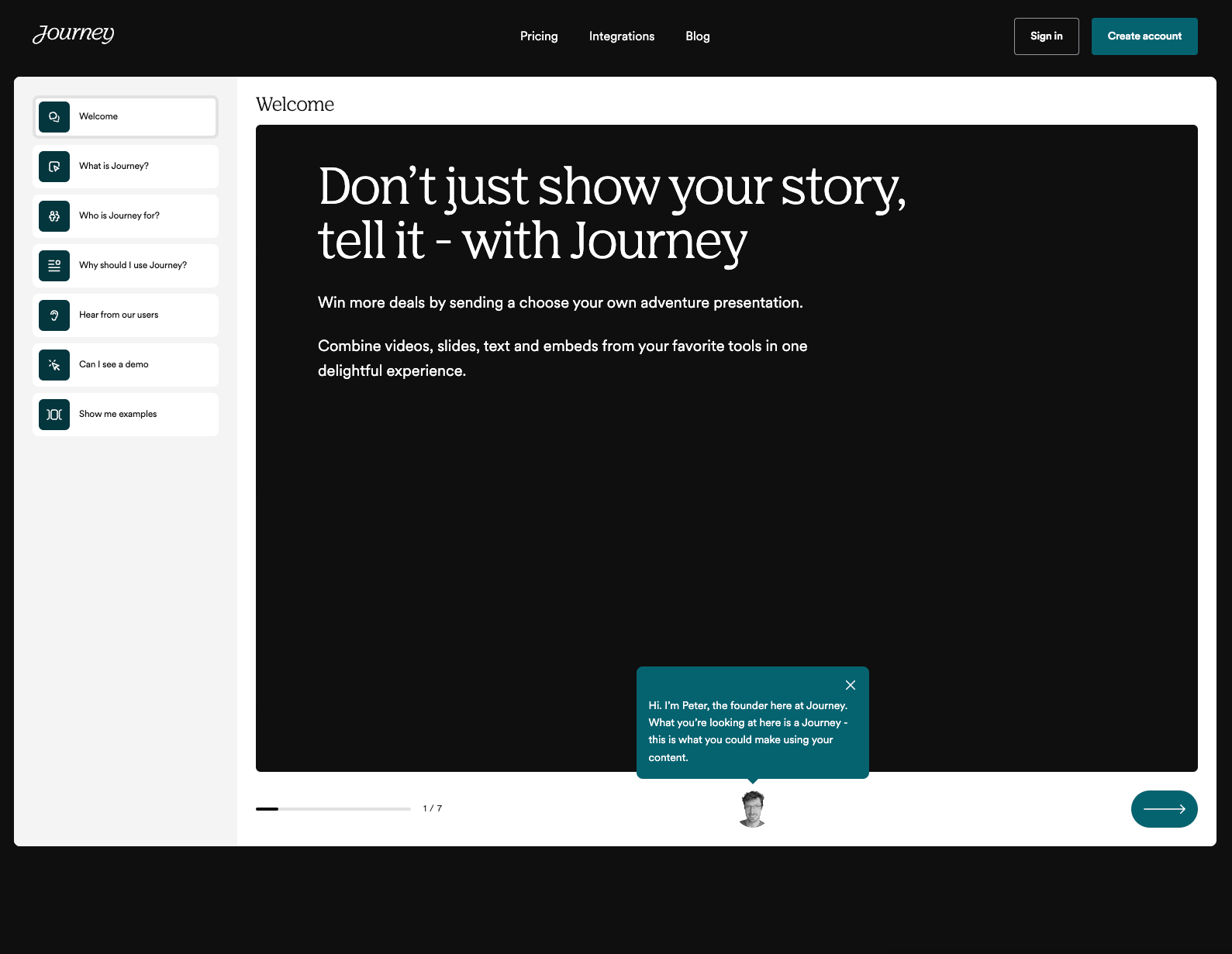Open the Why should I use Journey? step
Image resolution: width=1232 pixels, height=954 pixels.
126,266
